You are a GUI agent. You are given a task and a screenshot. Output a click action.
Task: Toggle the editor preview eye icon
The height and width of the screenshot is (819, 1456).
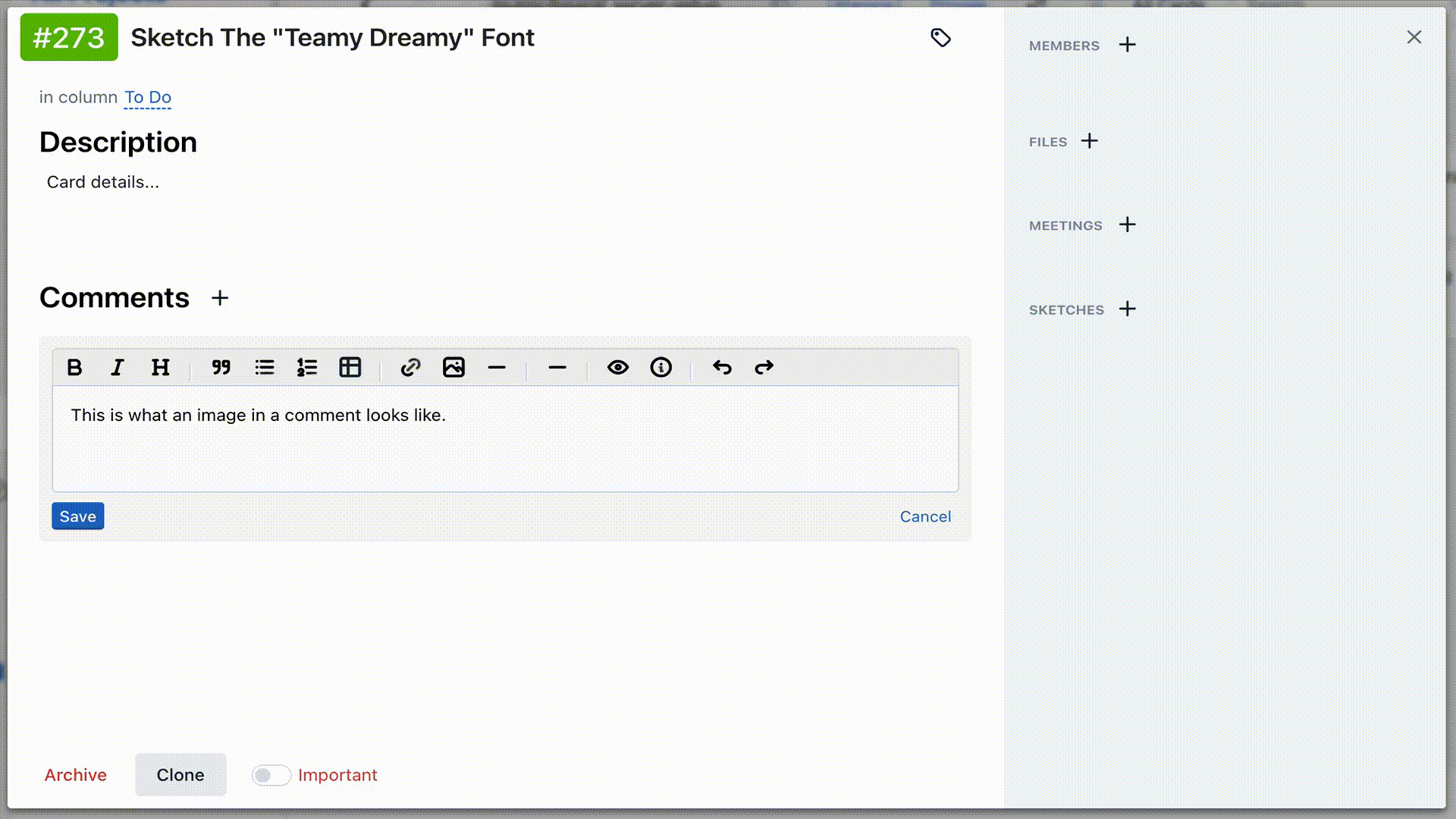(x=617, y=368)
